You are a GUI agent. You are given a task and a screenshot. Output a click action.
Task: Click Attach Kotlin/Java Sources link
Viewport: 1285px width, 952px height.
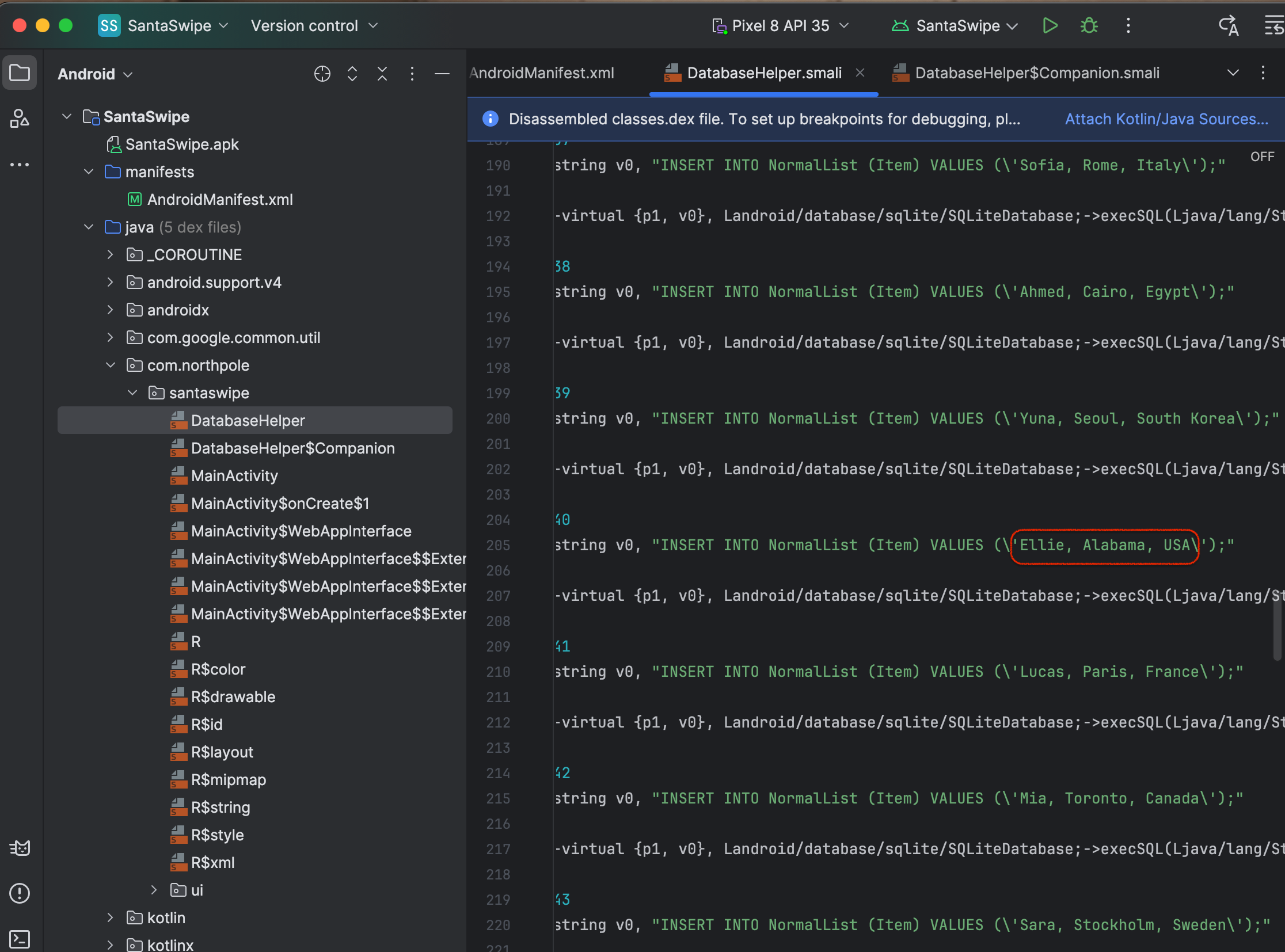pyautogui.click(x=1166, y=119)
